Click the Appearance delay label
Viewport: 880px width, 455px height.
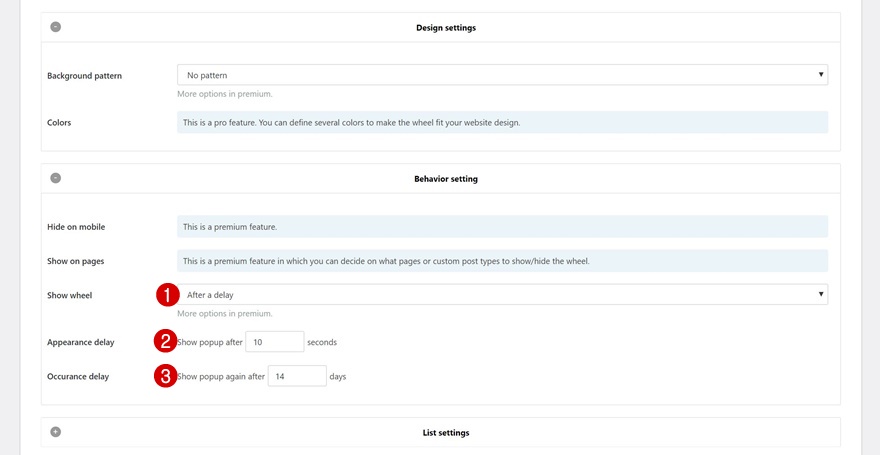81,342
